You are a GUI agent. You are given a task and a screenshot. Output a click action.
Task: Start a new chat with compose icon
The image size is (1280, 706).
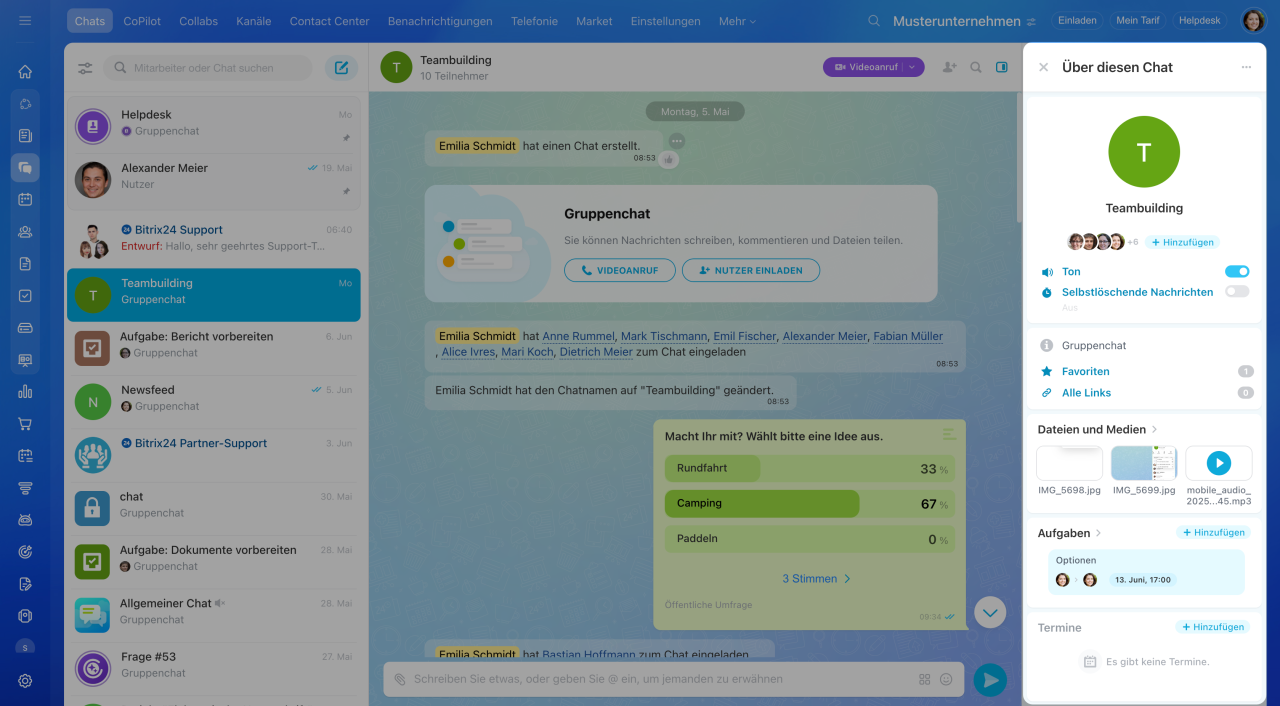pos(341,68)
